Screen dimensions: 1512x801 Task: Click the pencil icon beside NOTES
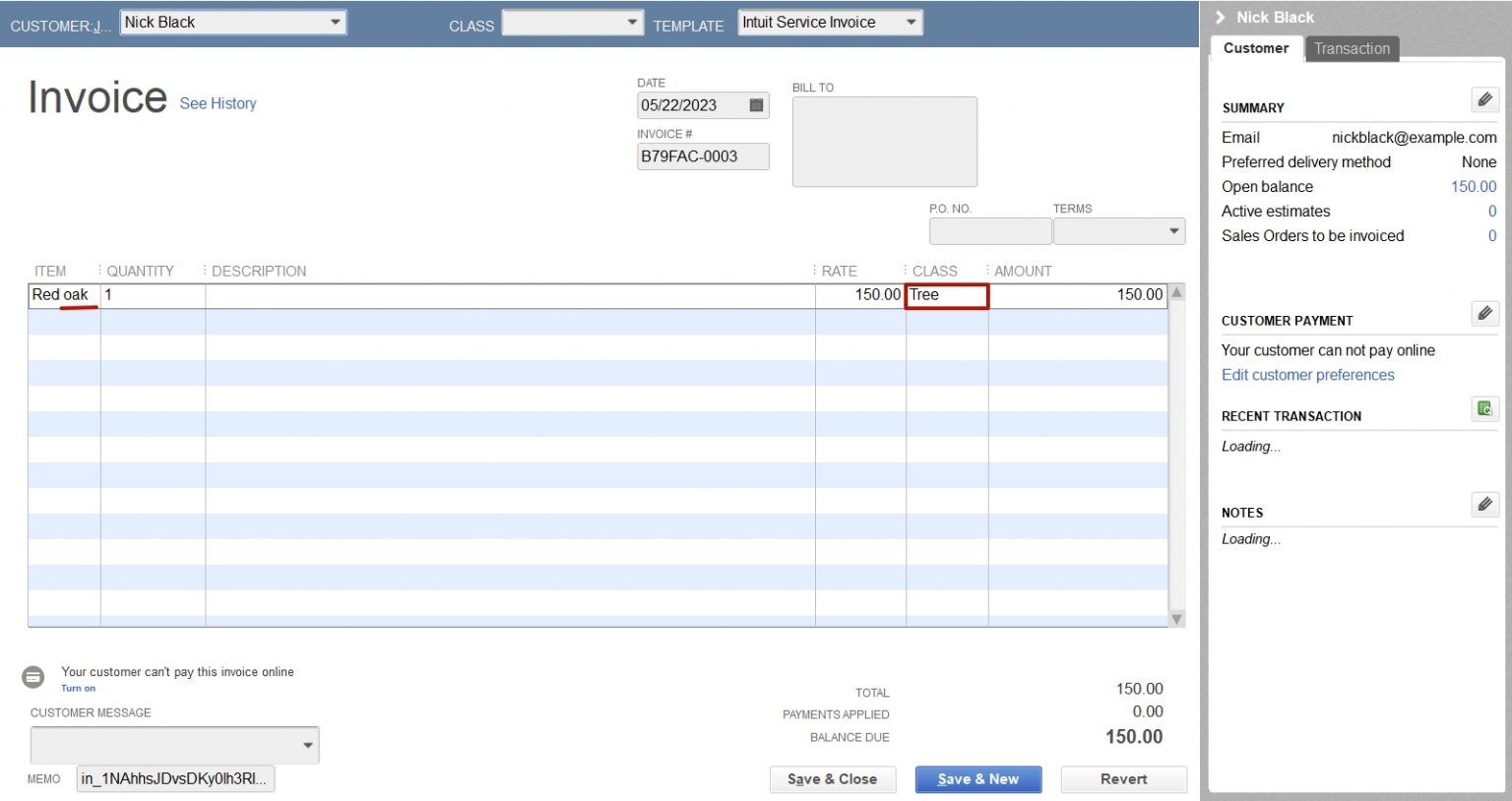[1484, 504]
